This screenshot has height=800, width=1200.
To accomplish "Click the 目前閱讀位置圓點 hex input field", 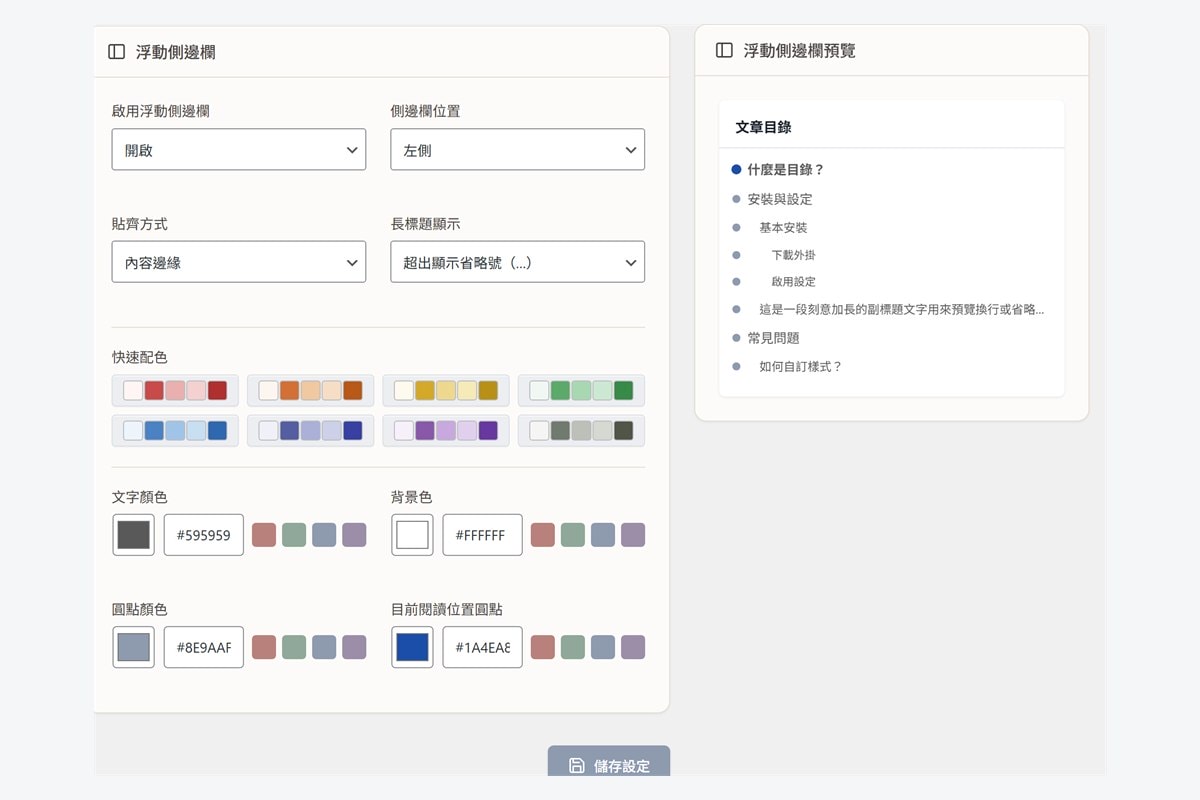I will pos(482,647).
